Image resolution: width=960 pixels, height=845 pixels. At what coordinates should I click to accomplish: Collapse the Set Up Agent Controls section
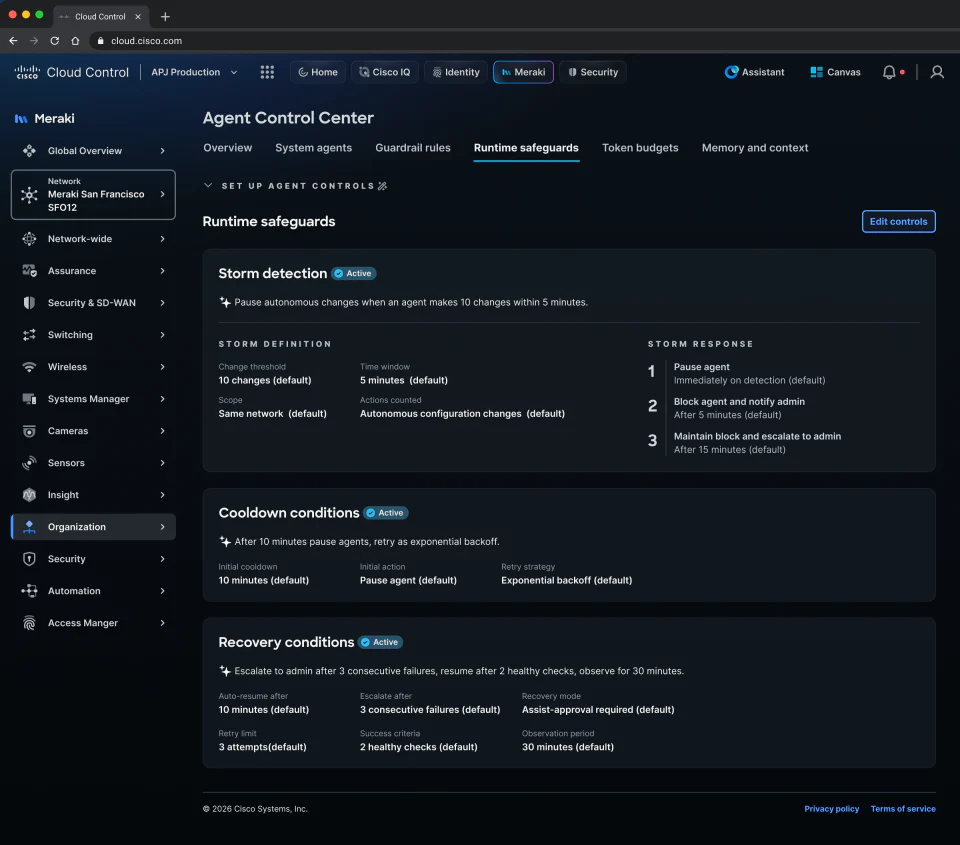[x=208, y=186]
